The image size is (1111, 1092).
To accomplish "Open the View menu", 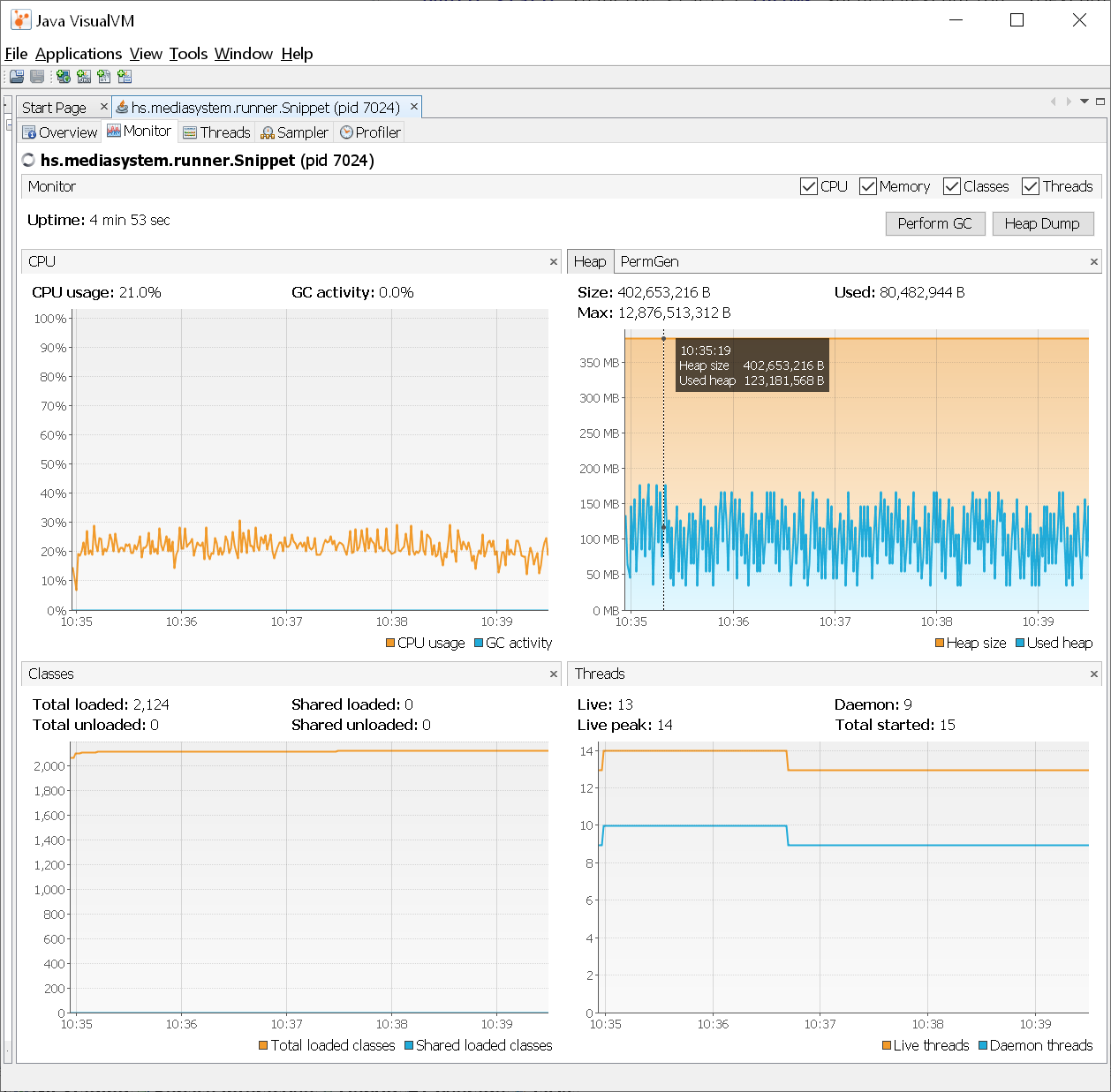I will click(x=146, y=54).
